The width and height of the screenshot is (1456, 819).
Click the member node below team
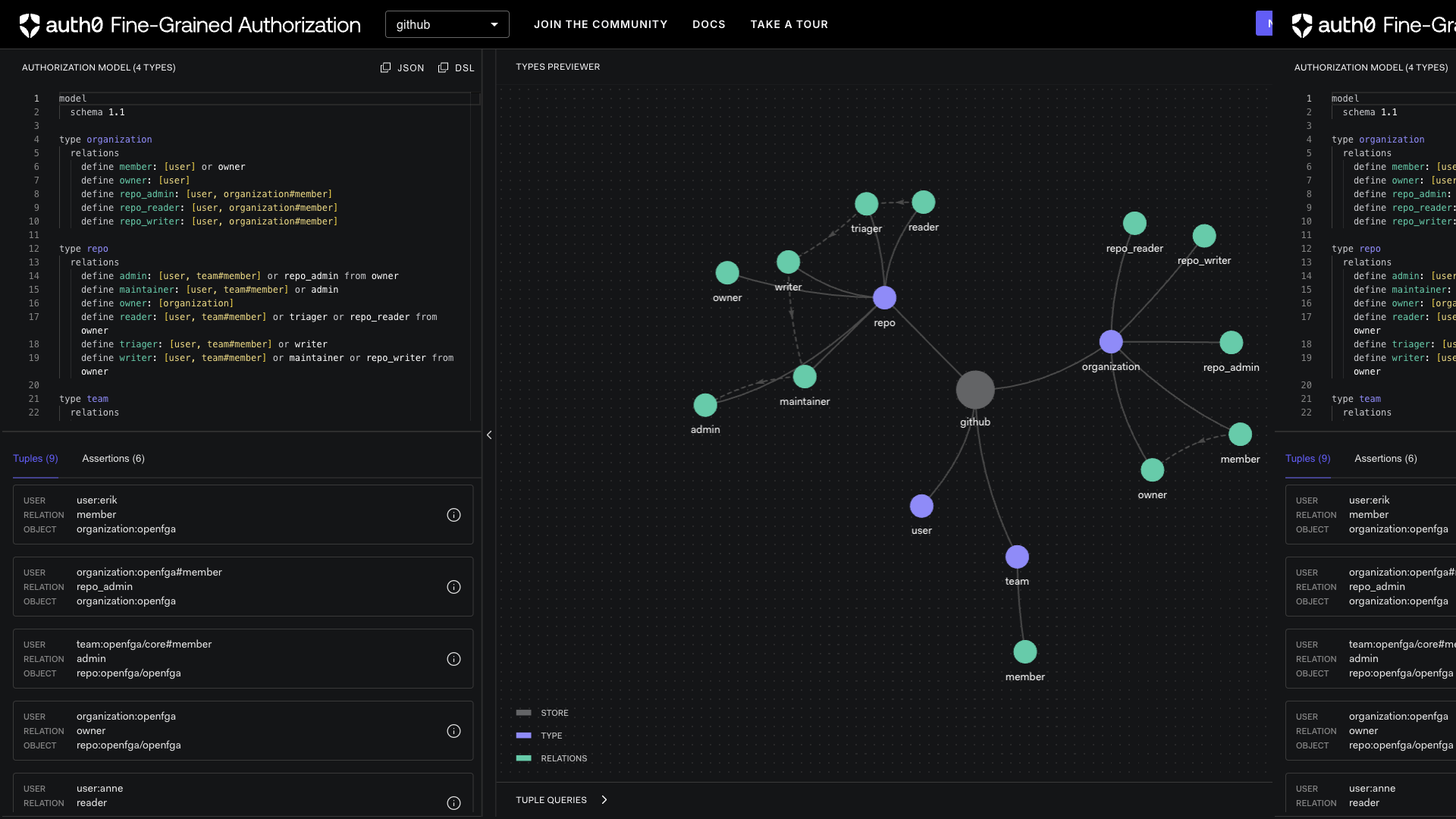pyautogui.click(x=1025, y=651)
